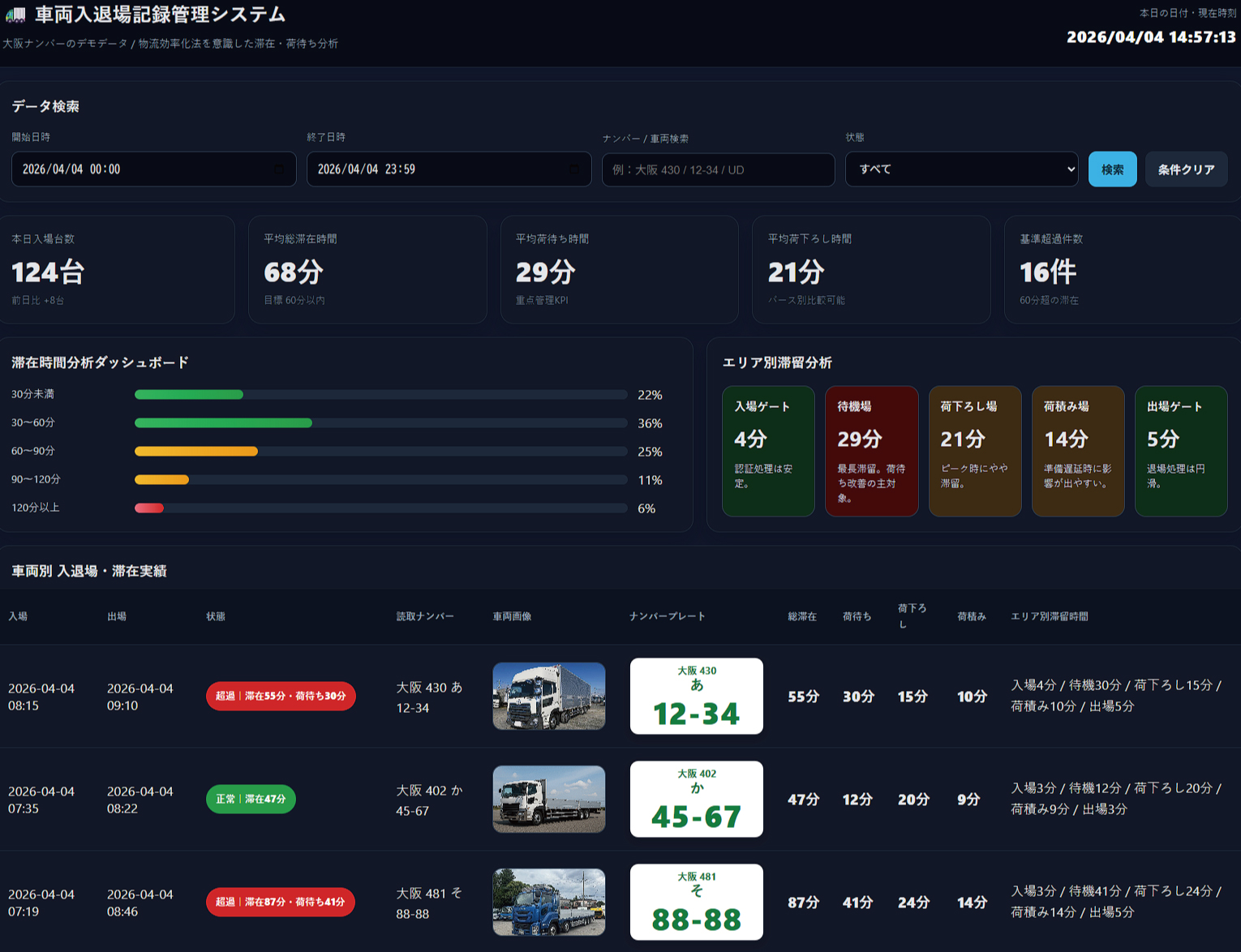Click the red 120分以上 progress bar

pos(150,508)
